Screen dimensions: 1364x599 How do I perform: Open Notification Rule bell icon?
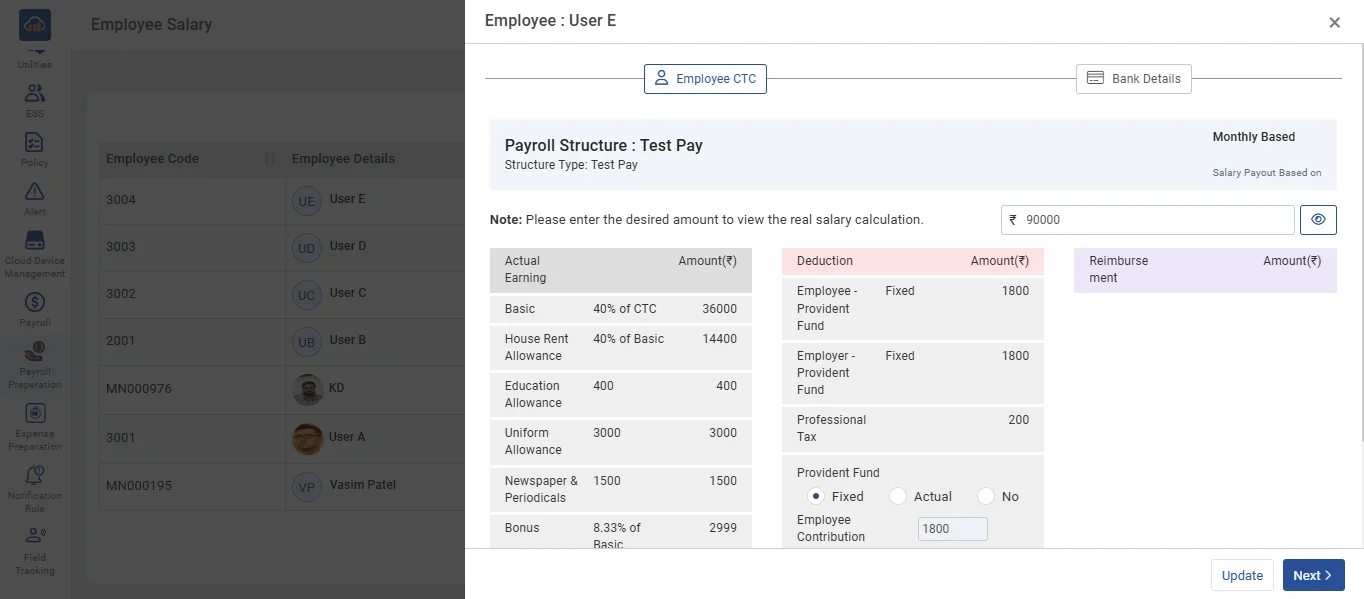[34, 476]
